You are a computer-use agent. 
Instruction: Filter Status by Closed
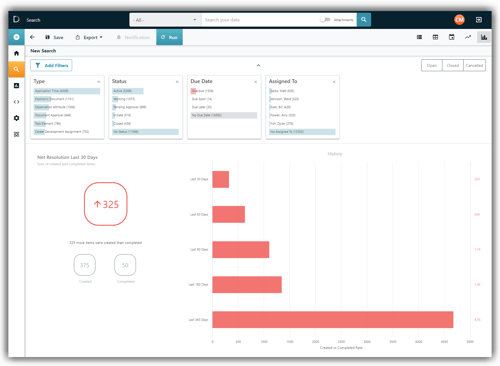(x=145, y=123)
